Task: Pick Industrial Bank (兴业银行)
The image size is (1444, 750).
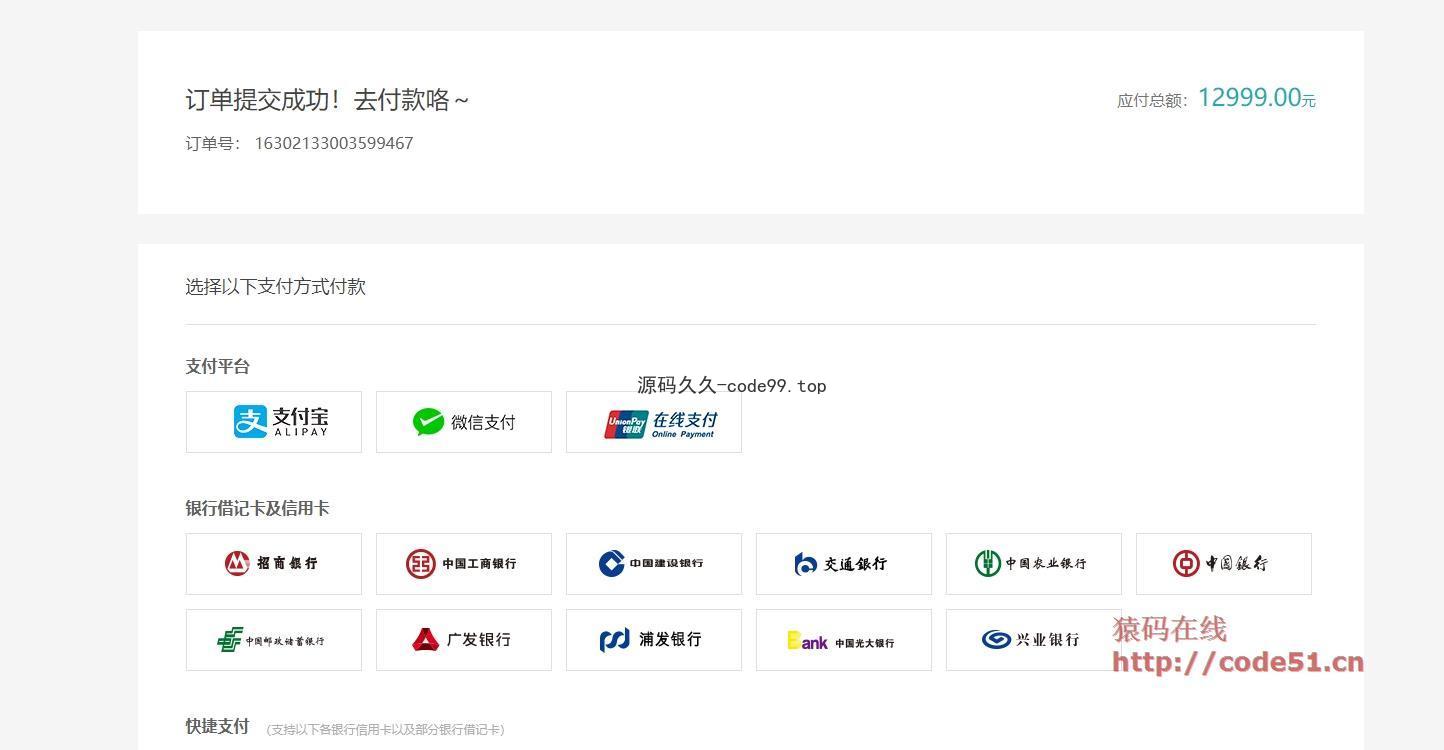Action: coord(1034,640)
